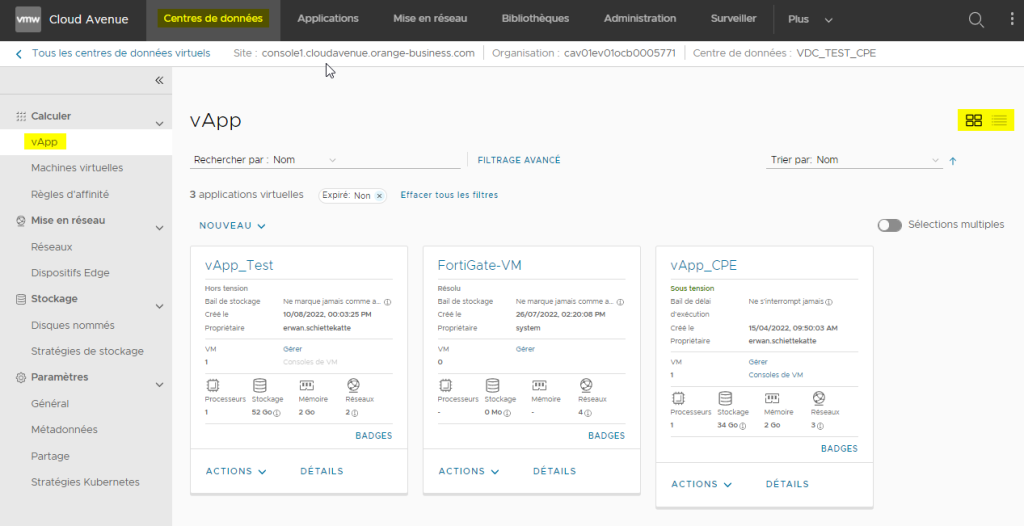Open DÉTAILS for vApp_Test
This screenshot has width=1024, height=526.
click(x=322, y=471)
